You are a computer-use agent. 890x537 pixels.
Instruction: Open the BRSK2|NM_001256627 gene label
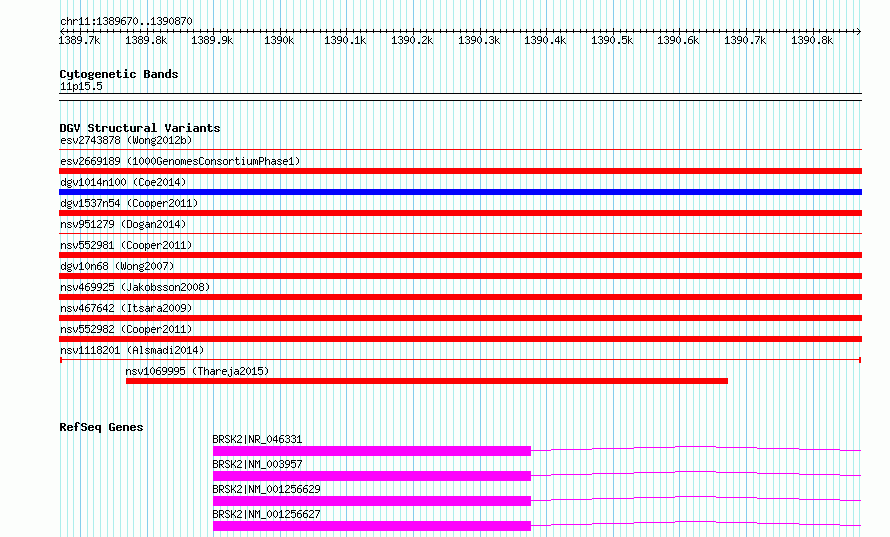tap(266, 514)
